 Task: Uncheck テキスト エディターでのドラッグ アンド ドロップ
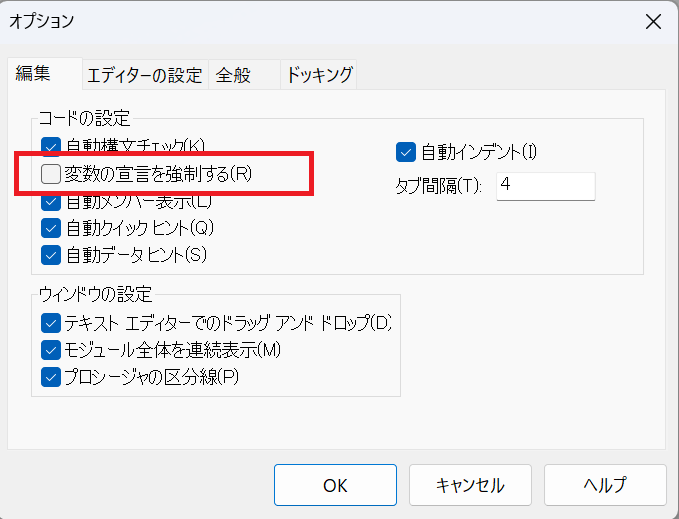52,323
